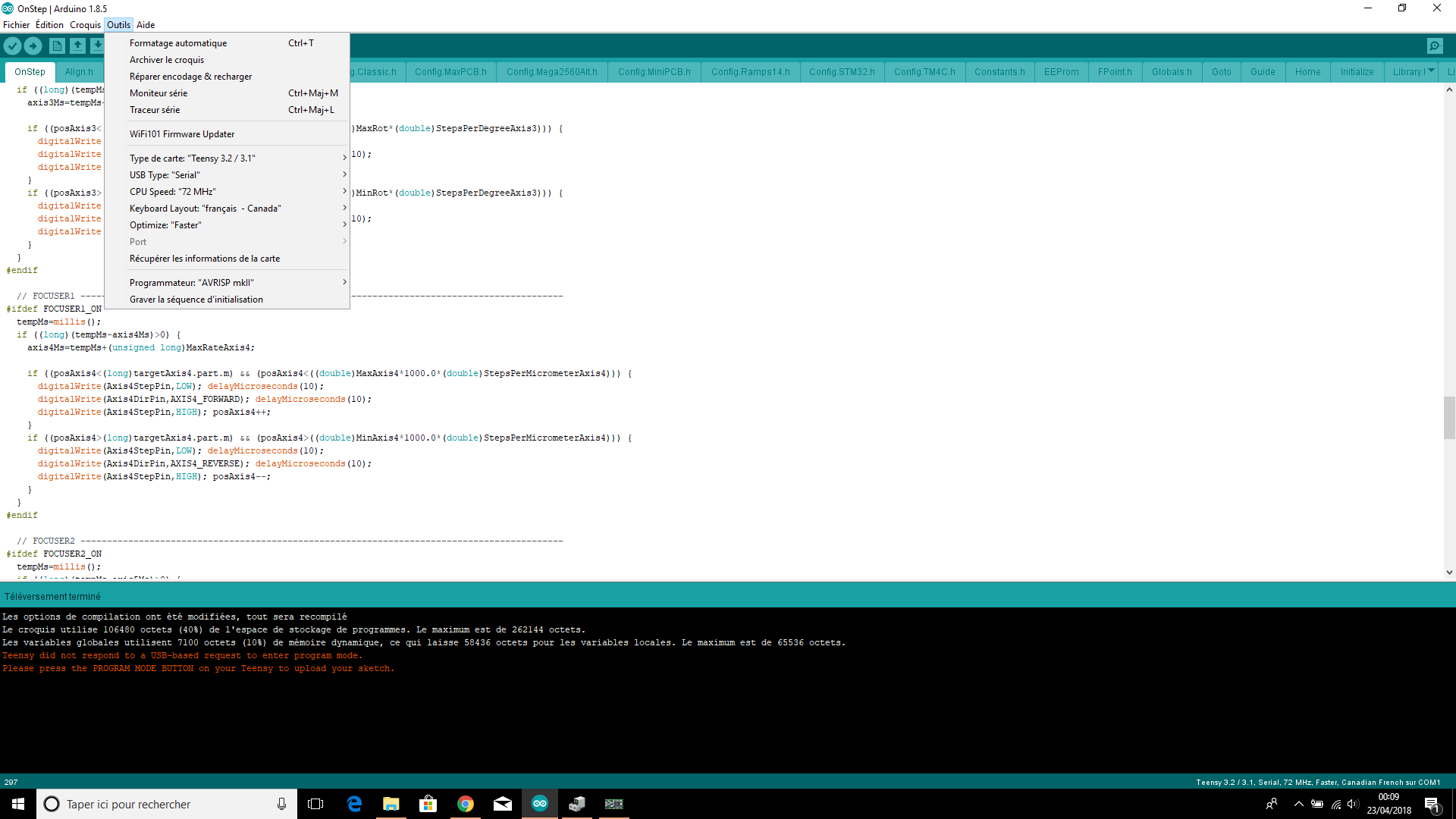Launch Google Chrome from taskbar
The height and width of the screenshot is (819, 1456).
[x=466, y=804]
